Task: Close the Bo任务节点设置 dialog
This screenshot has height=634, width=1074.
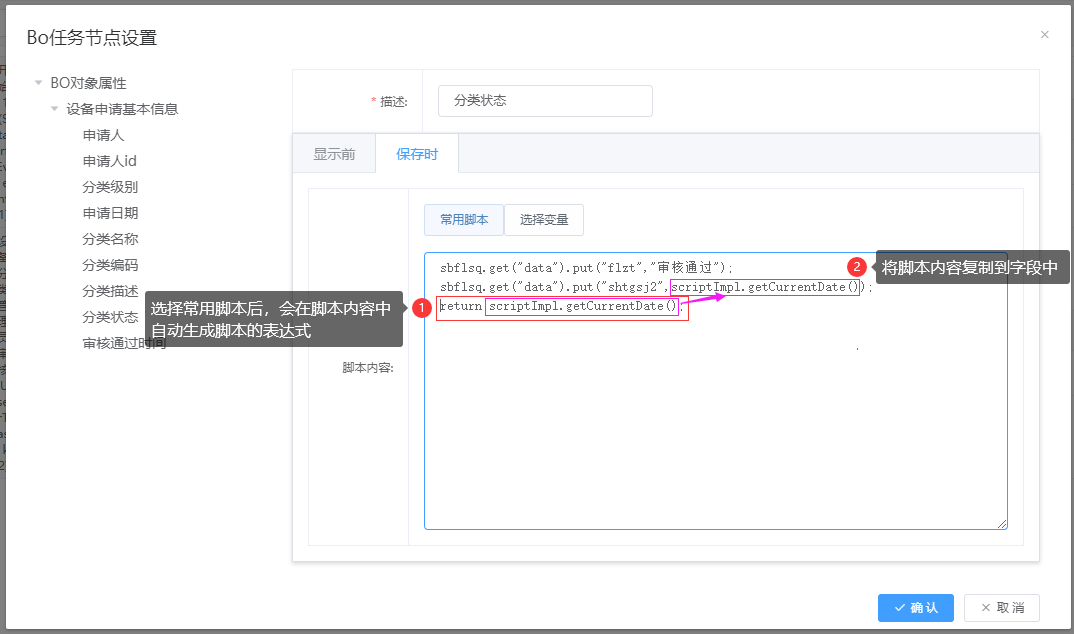Action: click(1044, 35)
